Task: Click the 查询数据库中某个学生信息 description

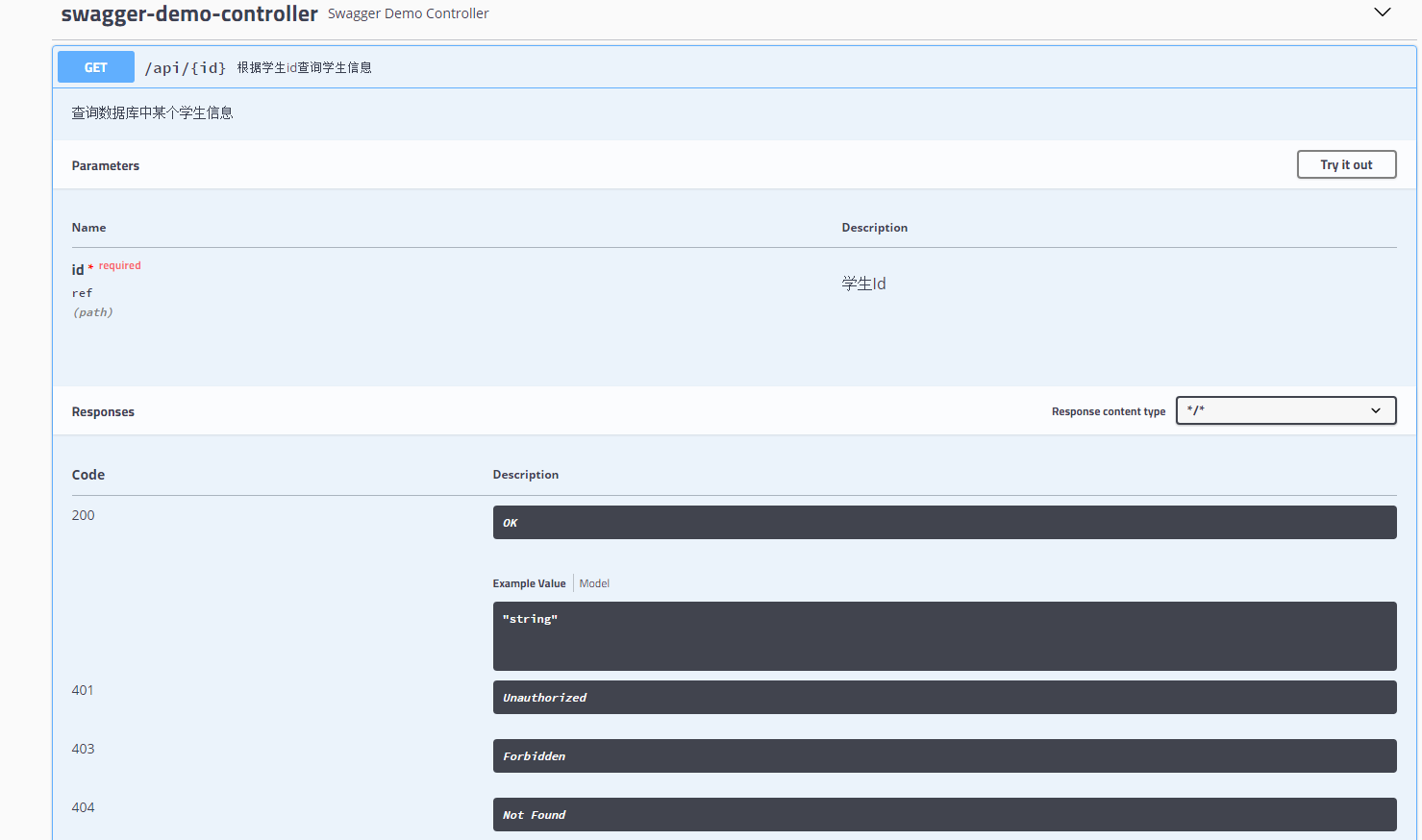Action: point(152,112)
